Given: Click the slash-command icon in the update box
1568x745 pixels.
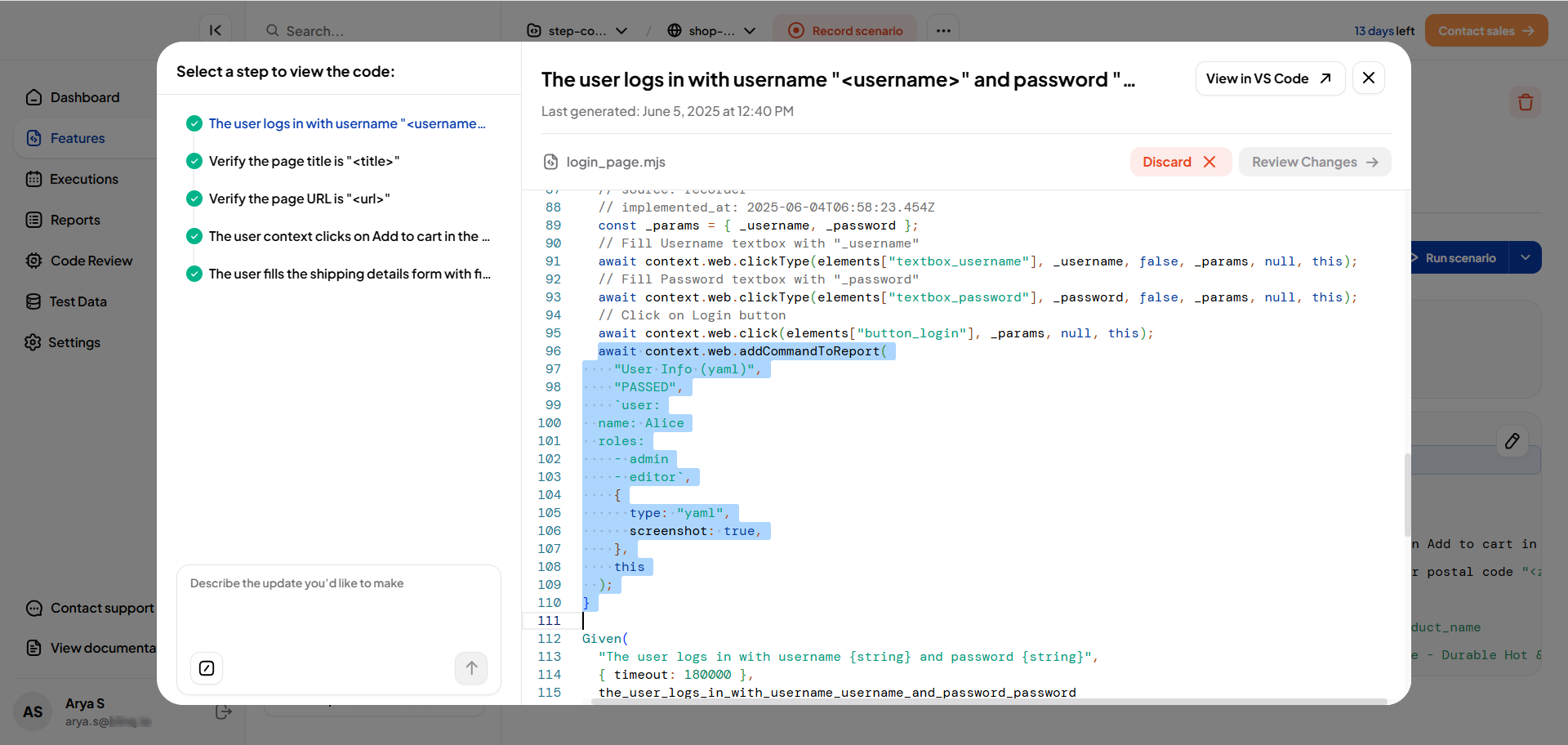Looking at the screenshot, I should point(206,668).
